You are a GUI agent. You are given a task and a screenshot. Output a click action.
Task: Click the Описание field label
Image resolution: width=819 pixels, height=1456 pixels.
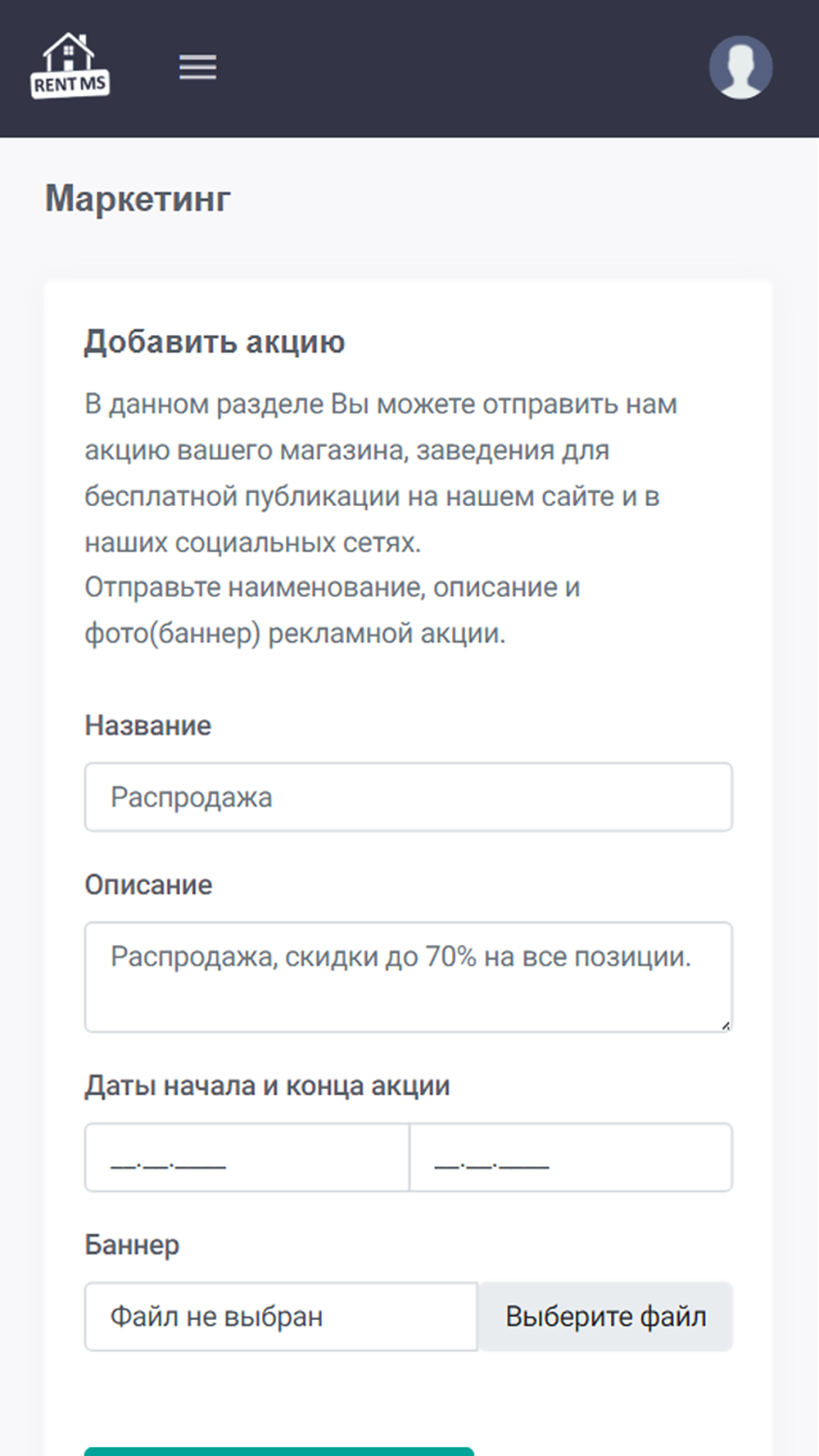click(149, 884)
